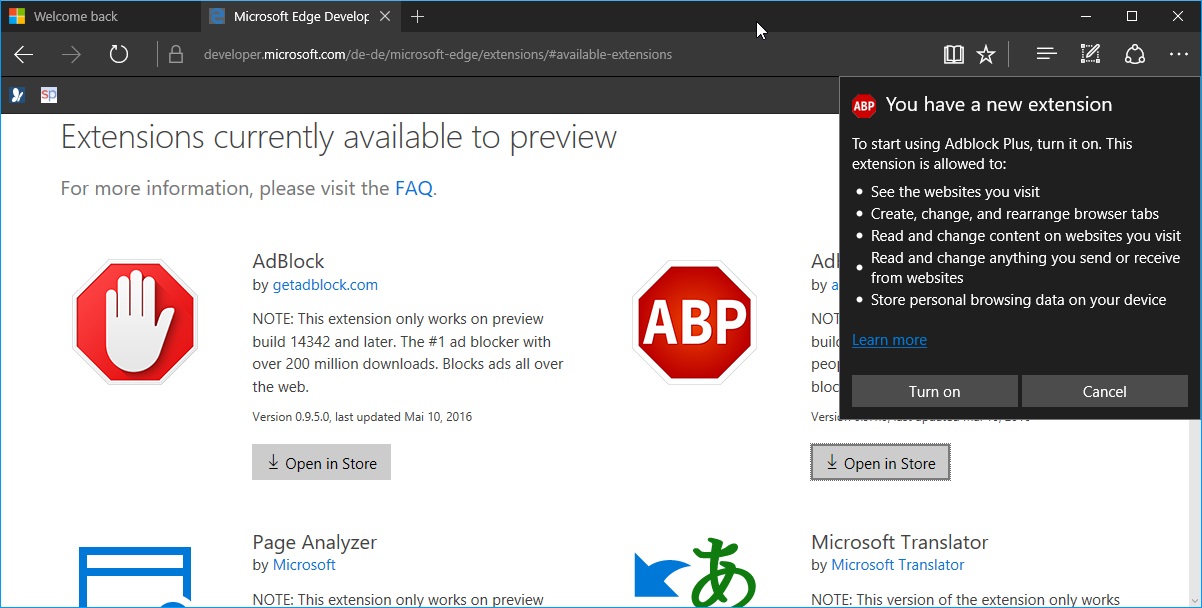This screenshot has height=608, width=1202.
Task: Open the FAQ link
Action: (x=414, y=188)
